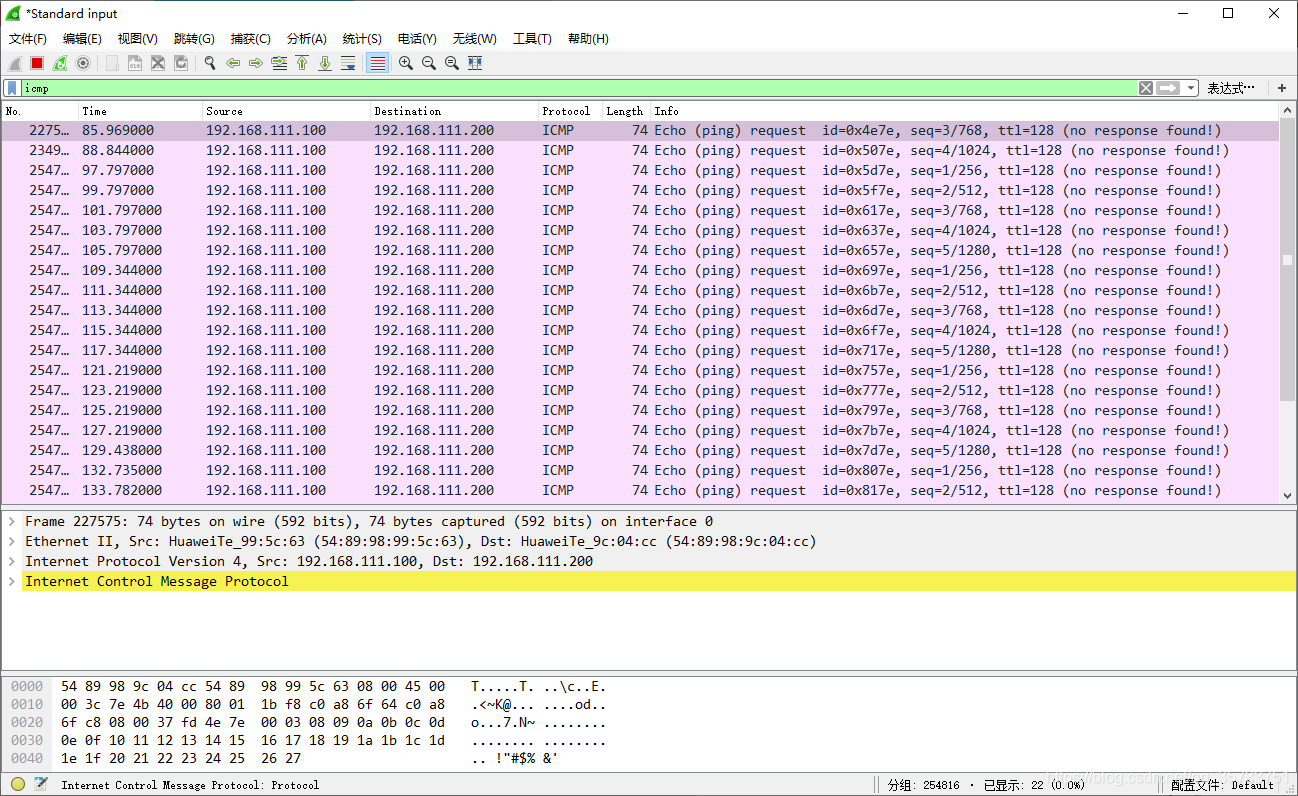
Task: Expand the Frame 227575 detail row
Action: (11, 521)
